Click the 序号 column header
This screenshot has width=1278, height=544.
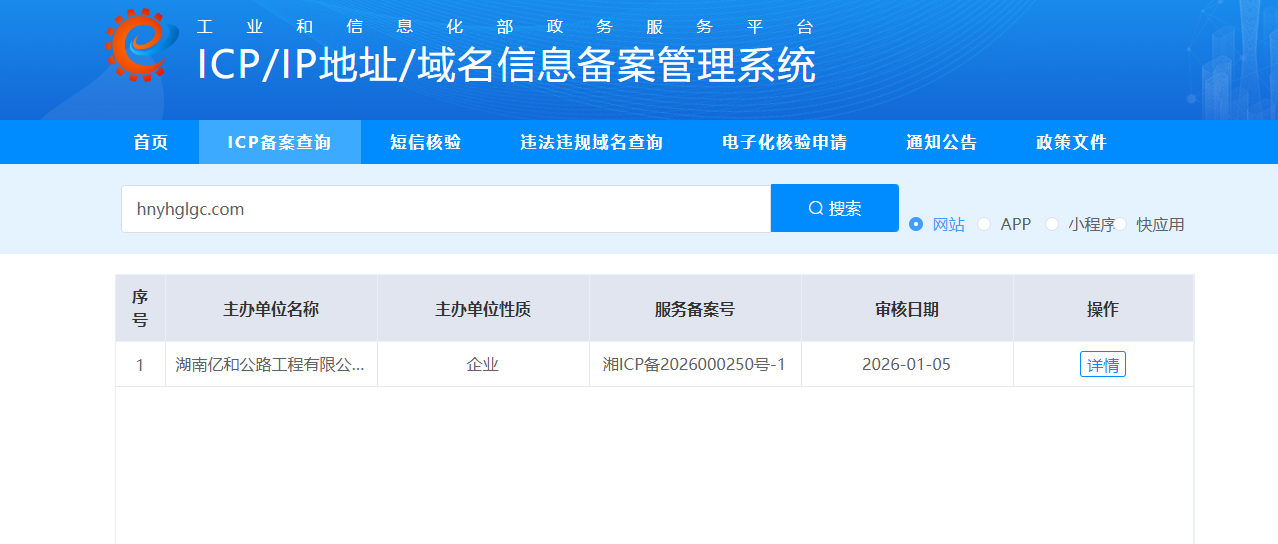point(140,308)
